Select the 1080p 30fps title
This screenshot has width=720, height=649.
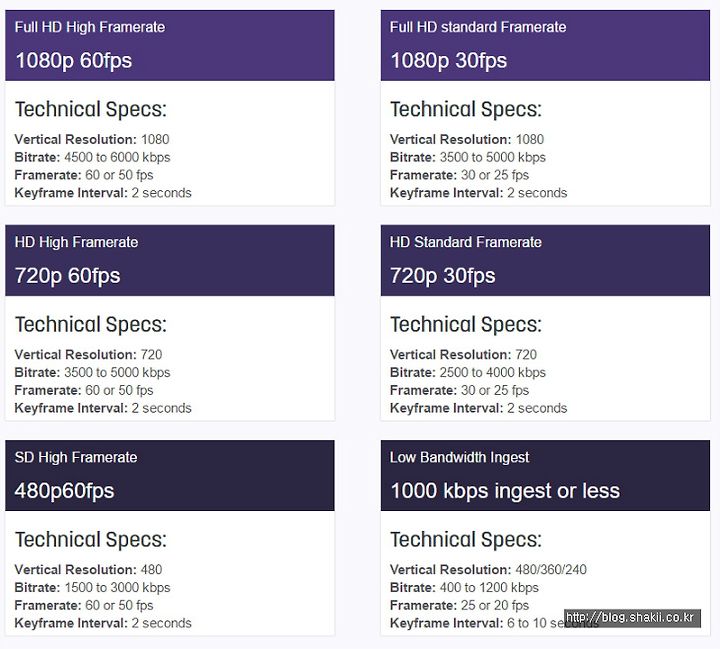[448, 60]
